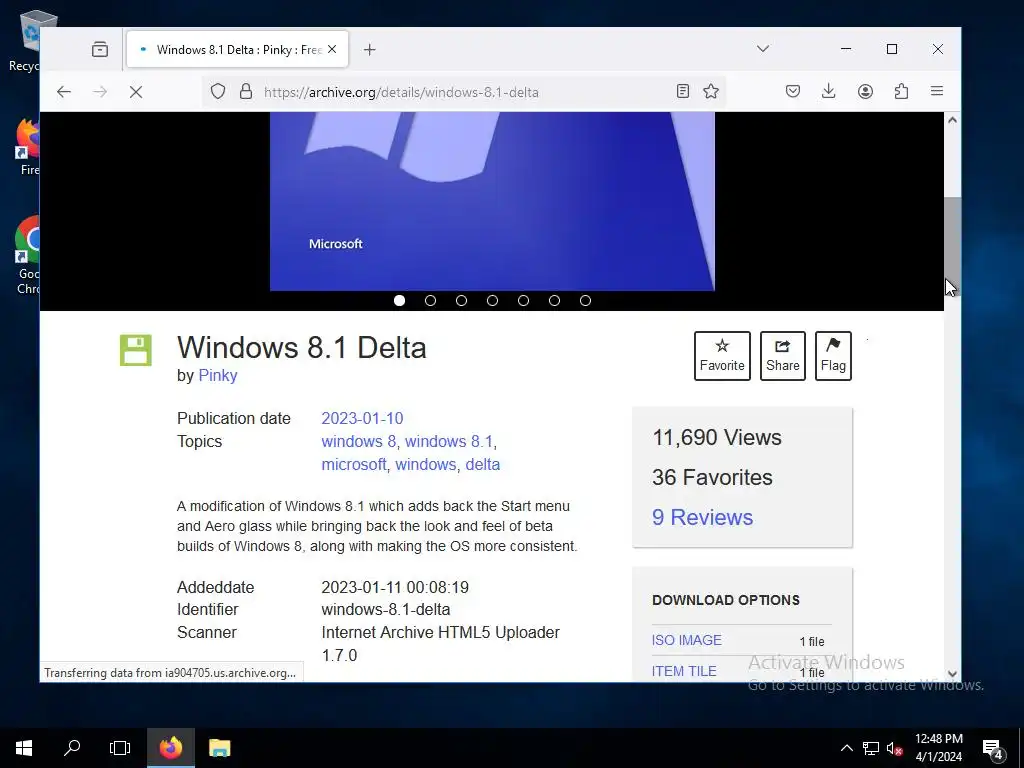Viewport: 1024px width, 768px height.
Task: Toggle reader view in address bar
Action: 682,91
